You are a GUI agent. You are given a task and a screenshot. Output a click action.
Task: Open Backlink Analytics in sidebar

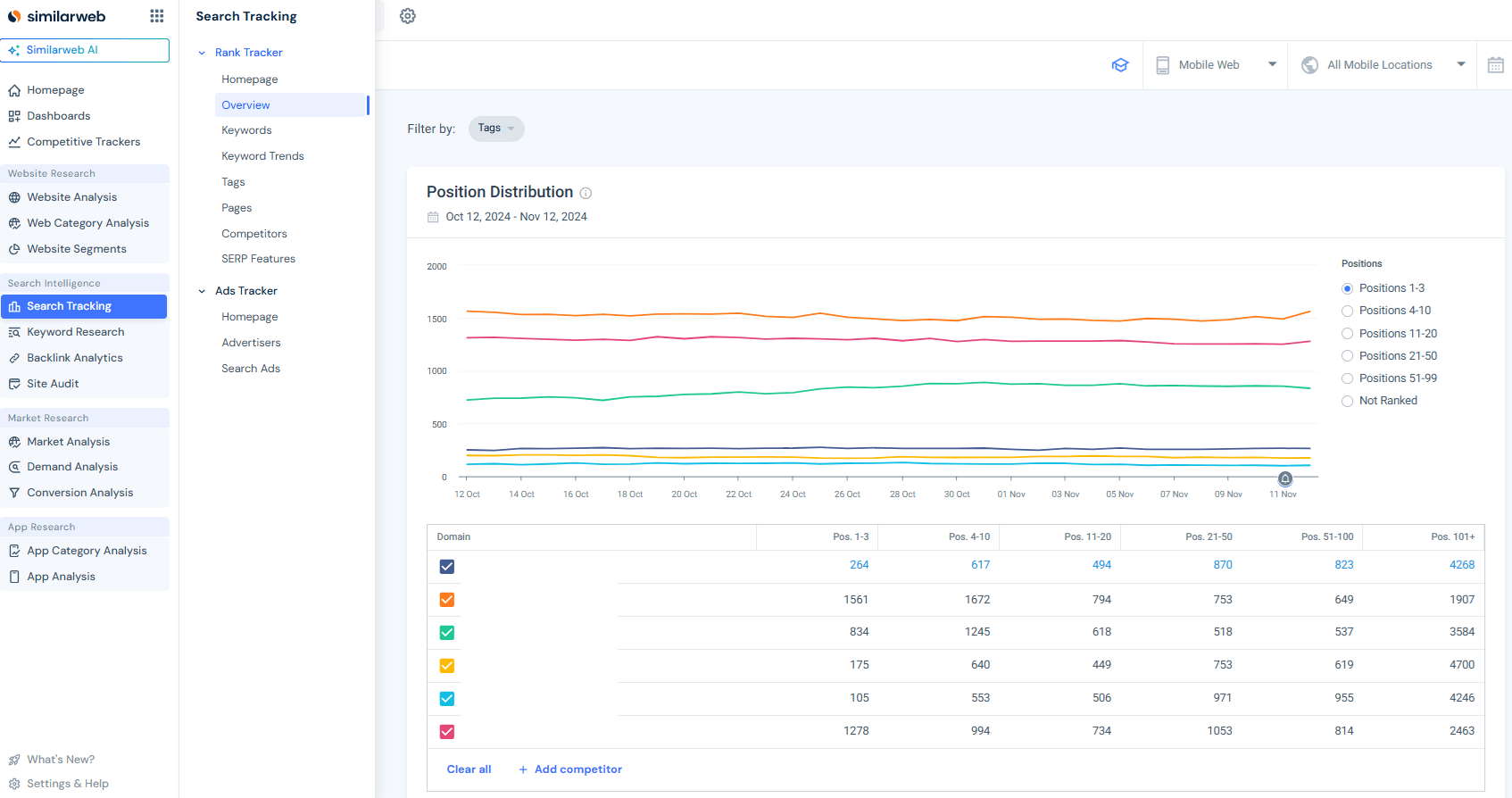pyautogui.click(x=75, y=358)
